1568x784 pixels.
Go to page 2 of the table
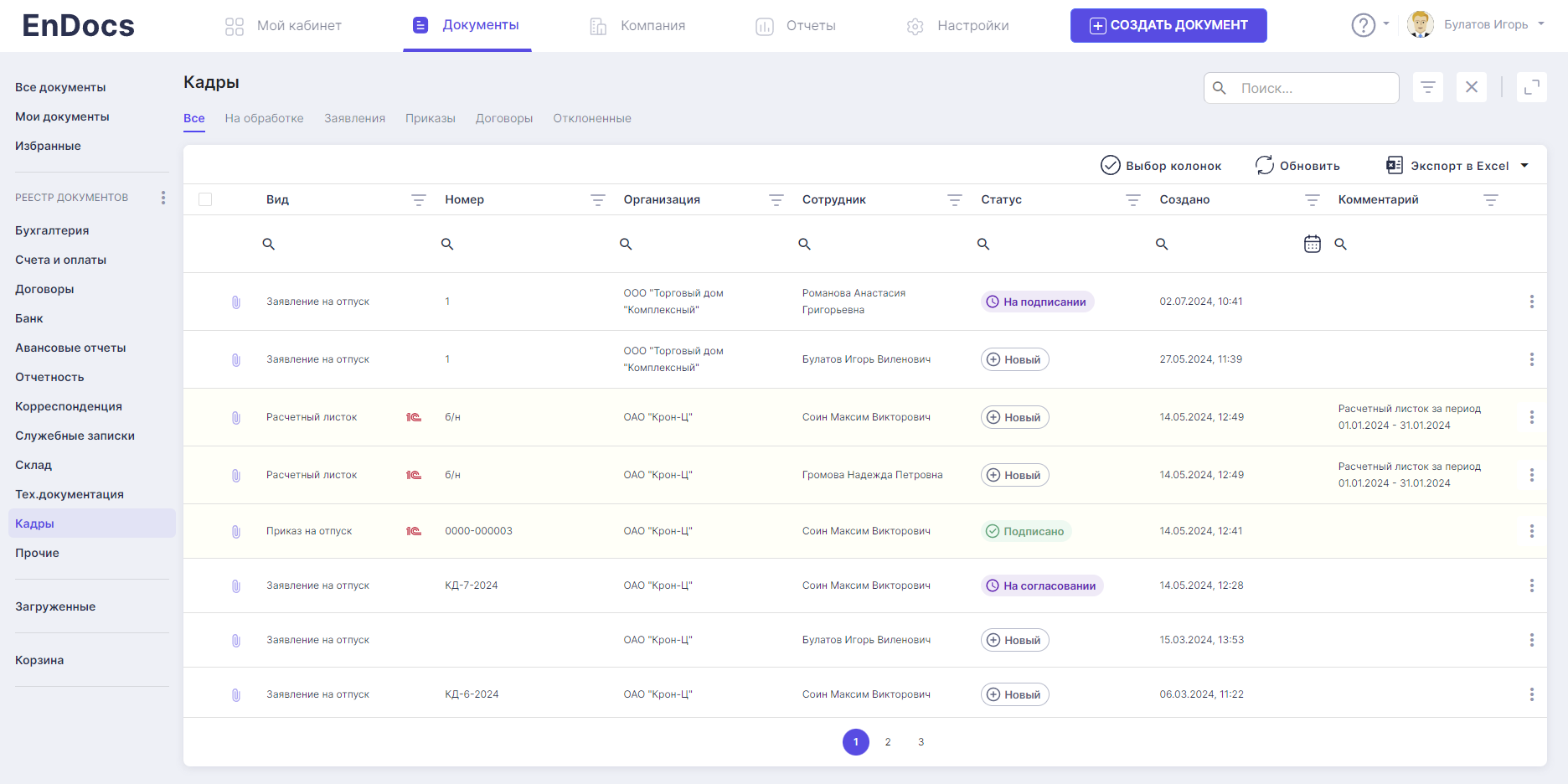[888, 742]
